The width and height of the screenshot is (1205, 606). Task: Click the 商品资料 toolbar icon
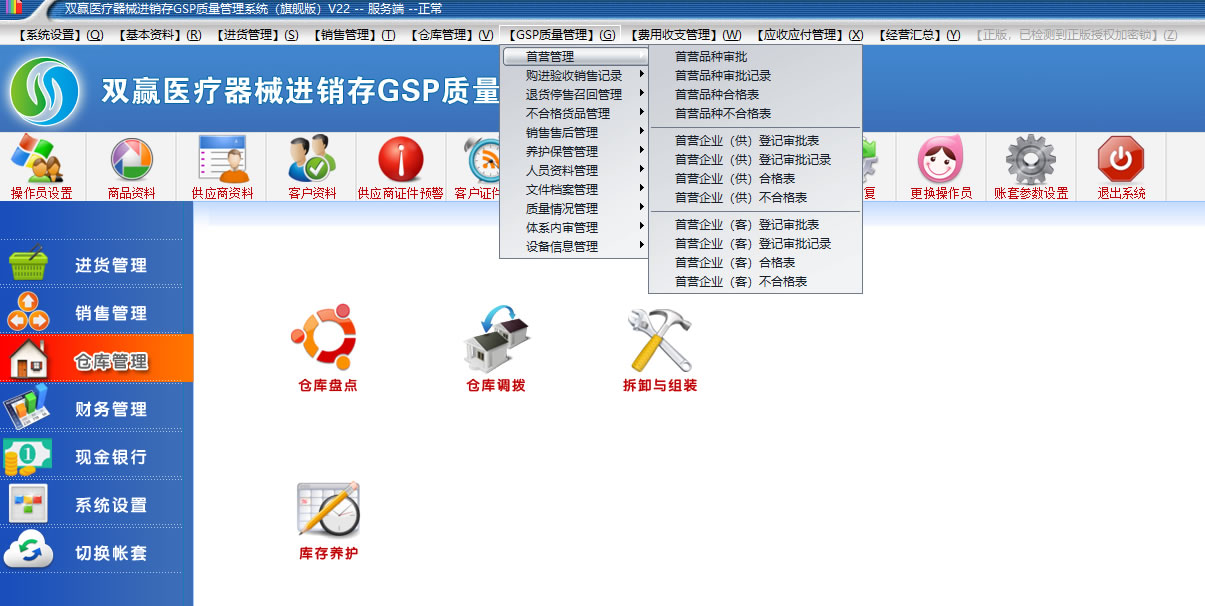[131, 165]
